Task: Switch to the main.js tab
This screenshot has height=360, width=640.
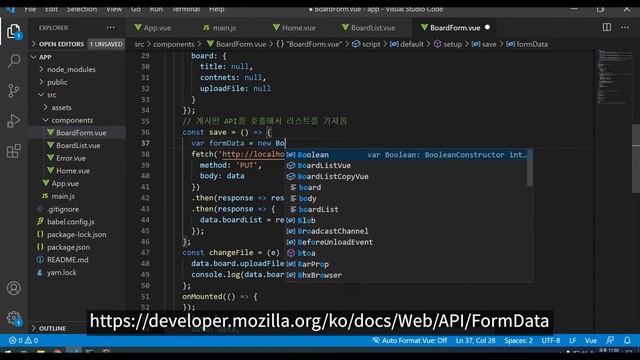Action: 220,28
